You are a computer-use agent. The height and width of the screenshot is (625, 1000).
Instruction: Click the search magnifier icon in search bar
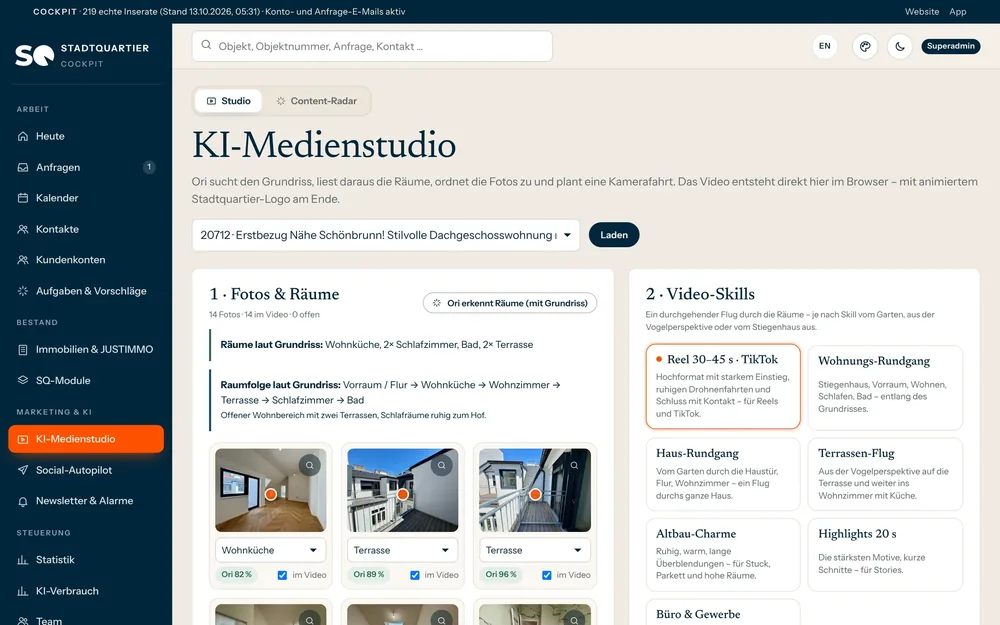coord(206,45)
